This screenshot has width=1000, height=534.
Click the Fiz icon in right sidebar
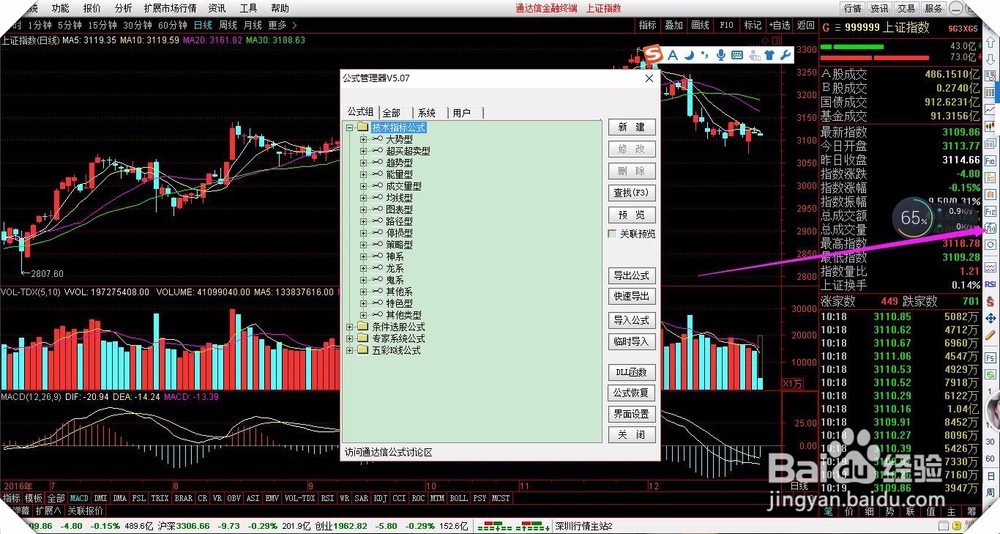click(990, 211)
